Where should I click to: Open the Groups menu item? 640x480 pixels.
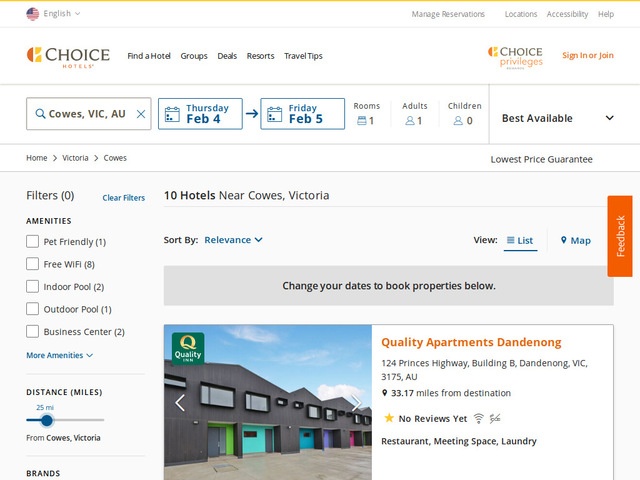click(x=194, y=56)
